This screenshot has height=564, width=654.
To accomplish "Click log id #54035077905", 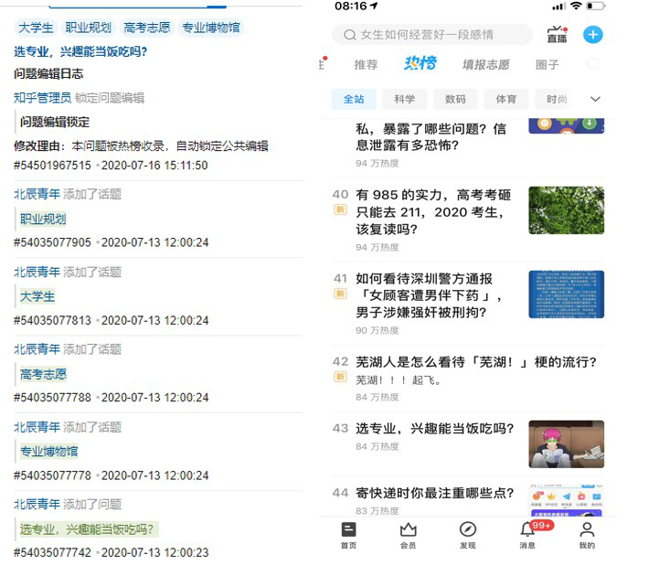I will coord(53,242).
